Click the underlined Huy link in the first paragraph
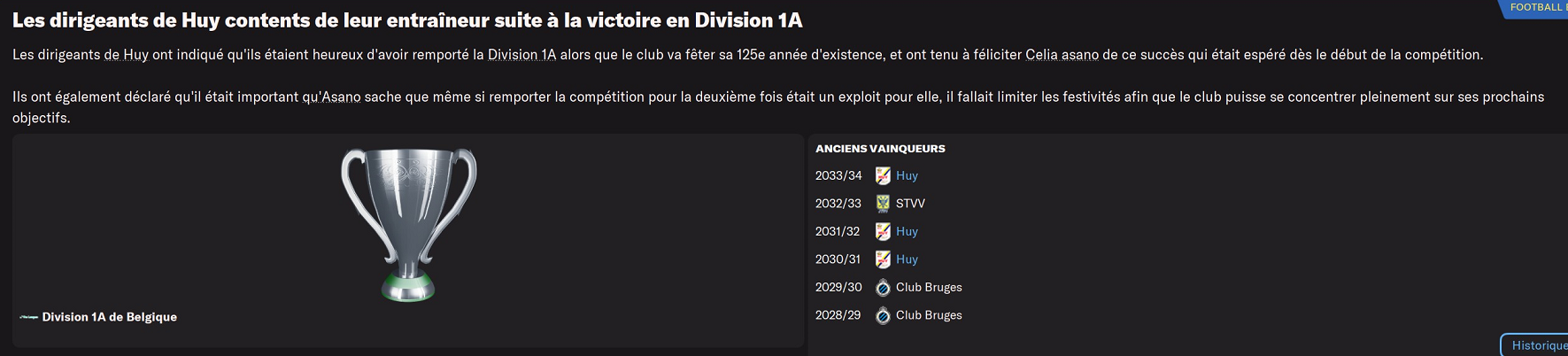This screenshot has width=1568, height=356. (135, 55)
